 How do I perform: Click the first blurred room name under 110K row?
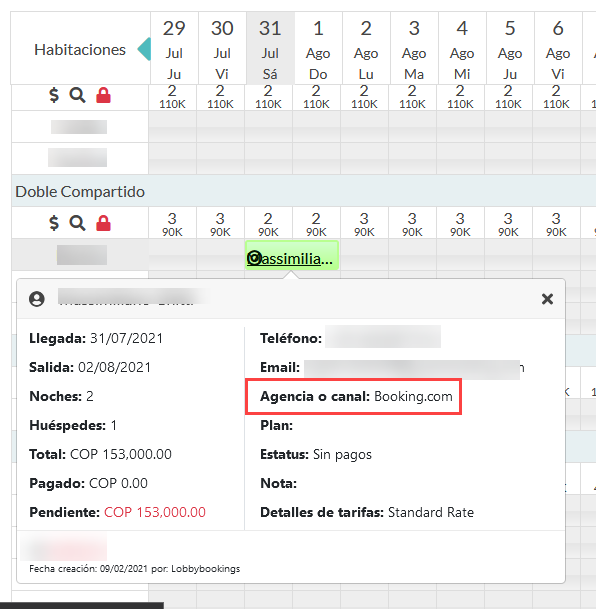[x=79, y=127]
